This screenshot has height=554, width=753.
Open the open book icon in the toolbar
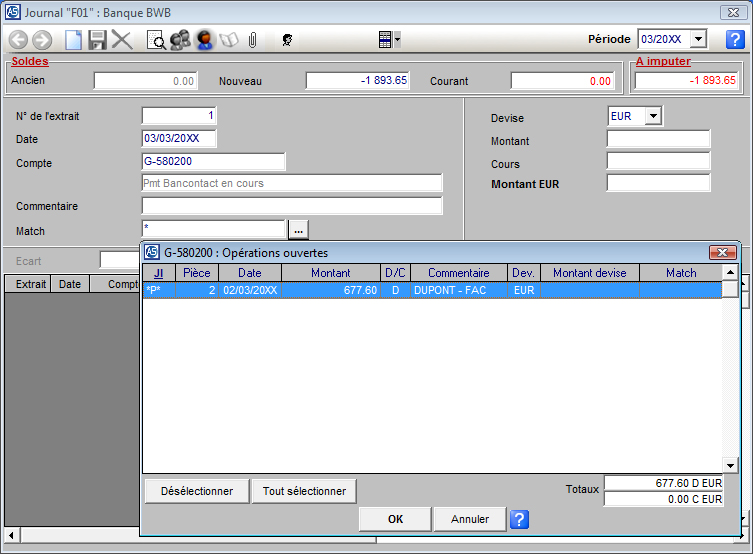tap(229, 40)
